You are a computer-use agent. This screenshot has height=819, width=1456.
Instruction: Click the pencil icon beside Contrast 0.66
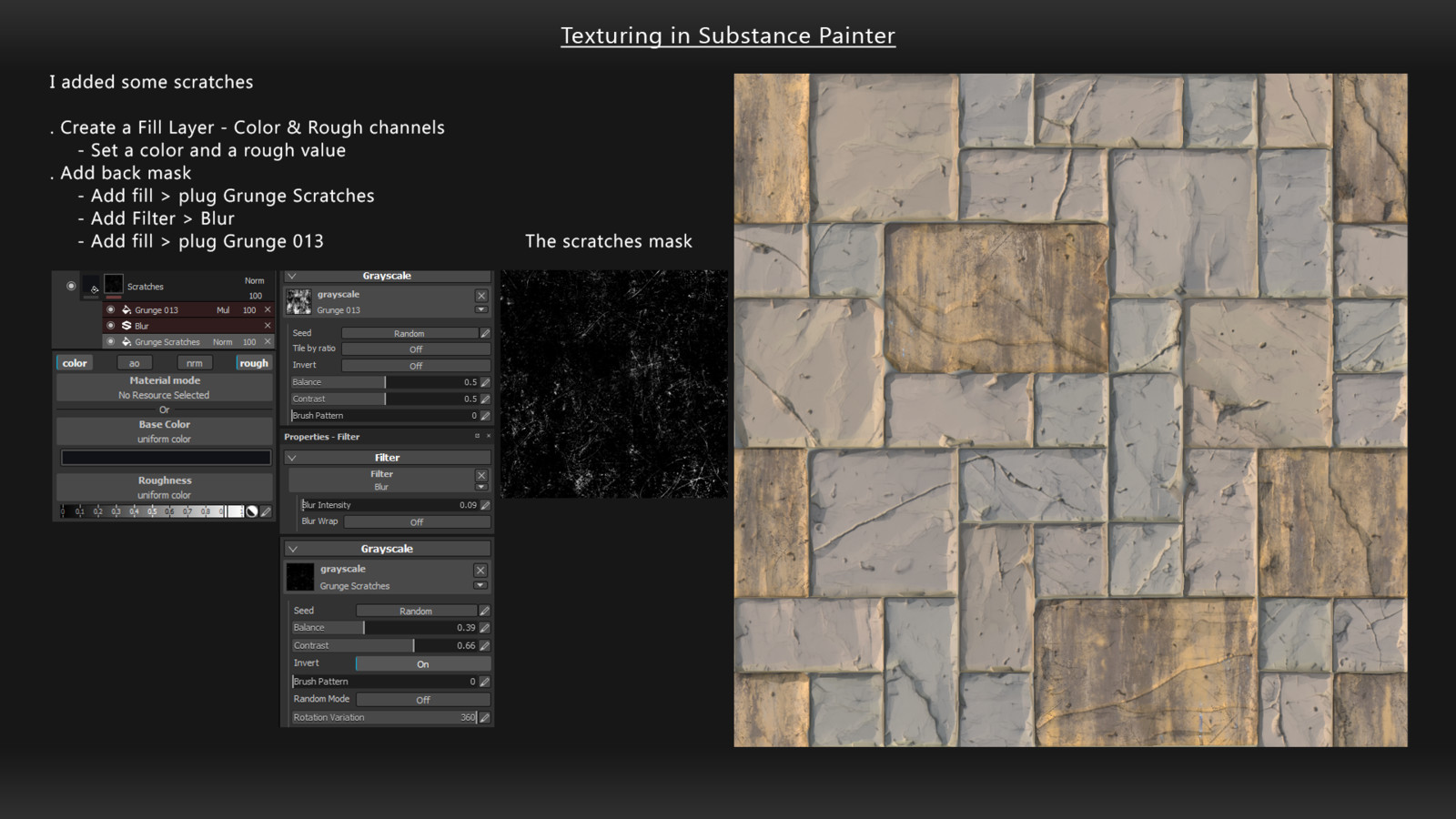point(484,645)
